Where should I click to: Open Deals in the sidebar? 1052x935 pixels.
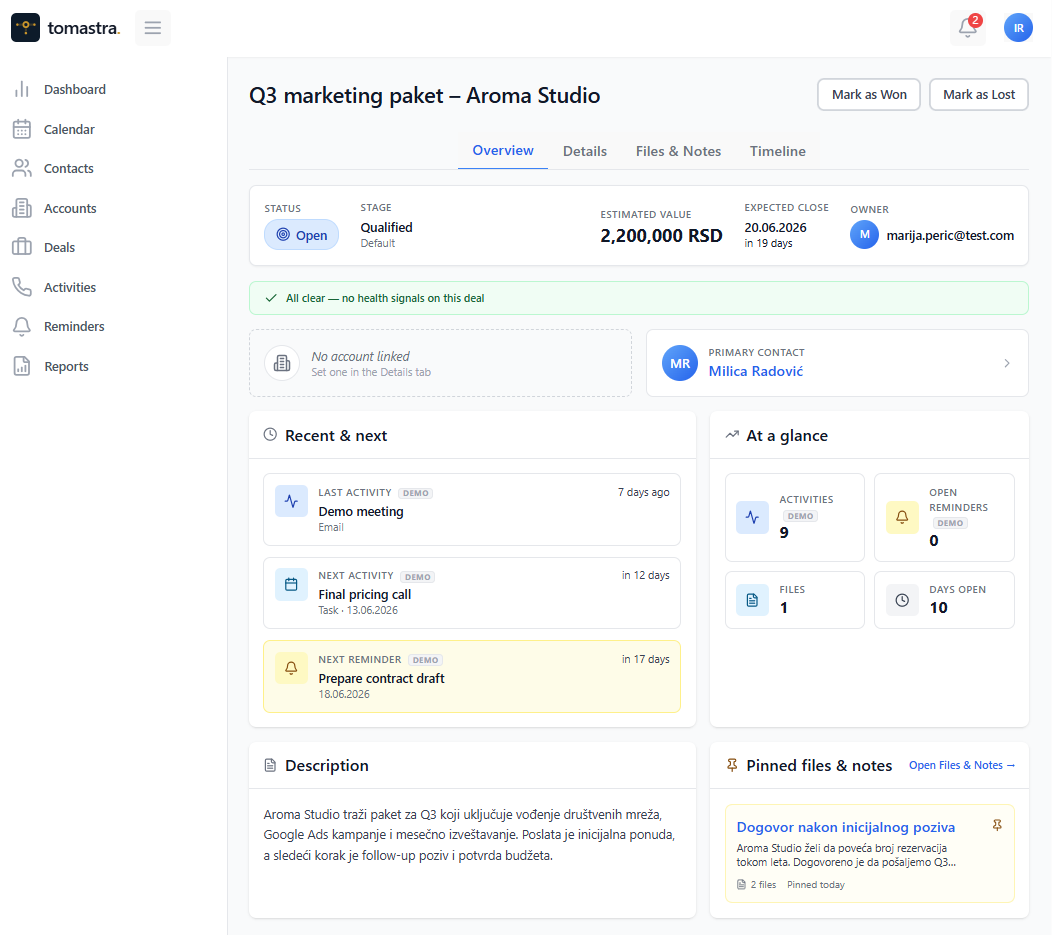click(x=59, y=248)
